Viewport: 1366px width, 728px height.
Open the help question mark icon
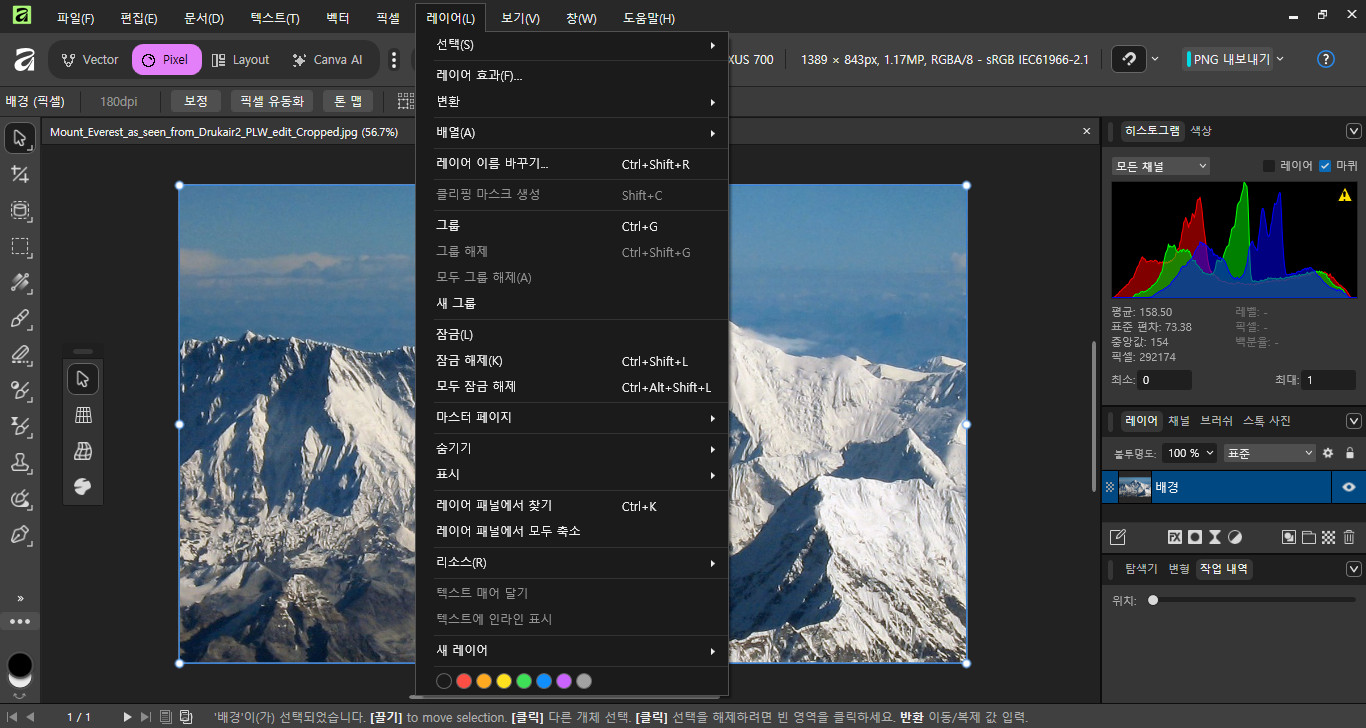click(1326, 60)
